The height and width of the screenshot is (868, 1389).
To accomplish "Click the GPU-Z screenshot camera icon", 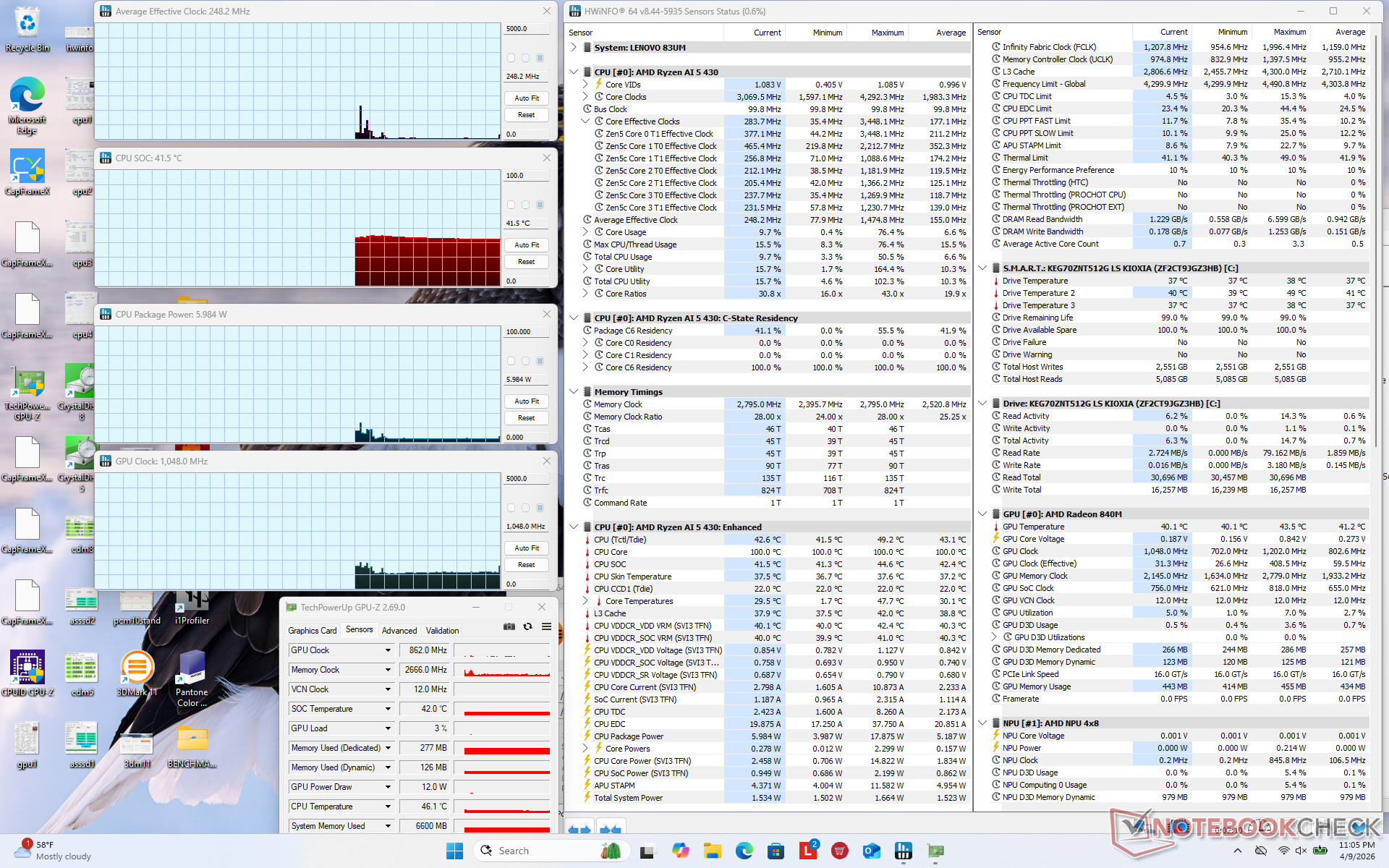I will pos(509,626).
